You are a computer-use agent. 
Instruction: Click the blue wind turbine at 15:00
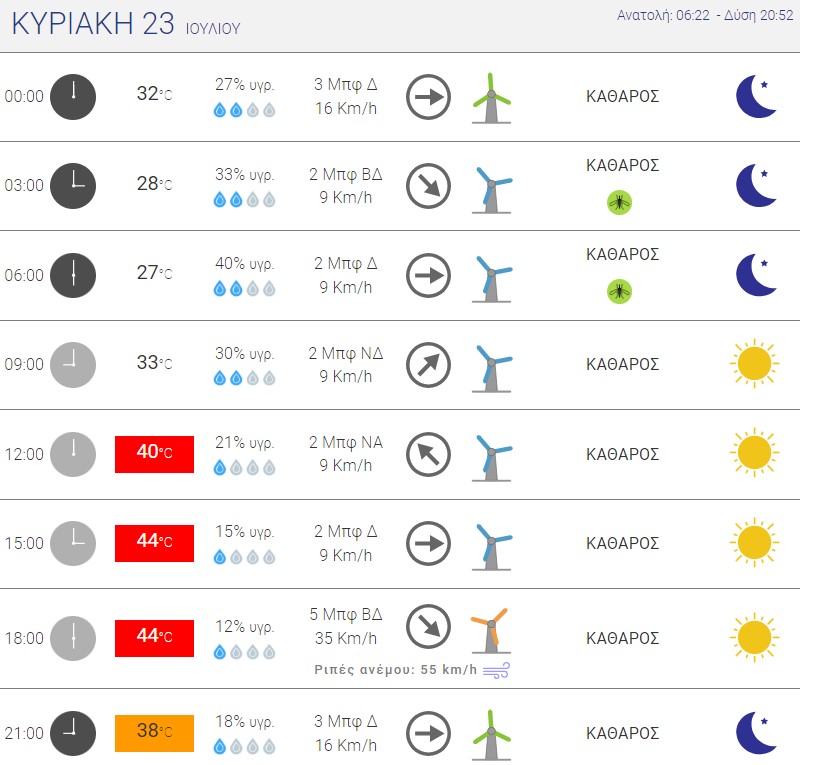click(491, 546)
